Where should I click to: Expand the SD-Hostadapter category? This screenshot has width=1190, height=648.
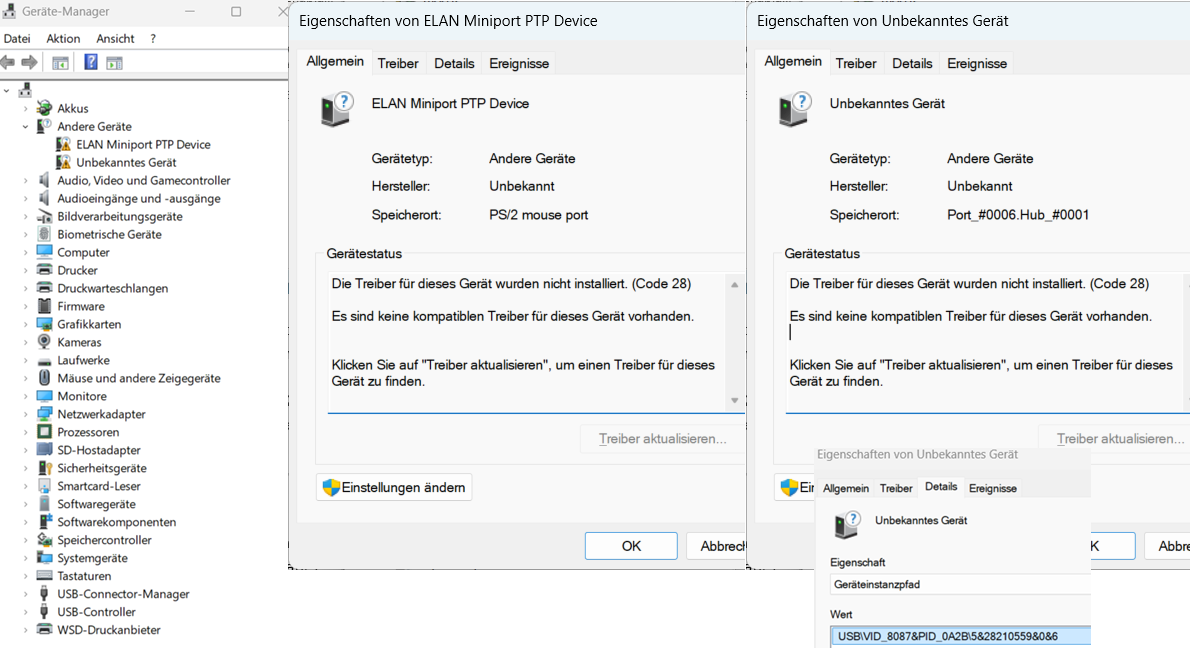[25, 450]
